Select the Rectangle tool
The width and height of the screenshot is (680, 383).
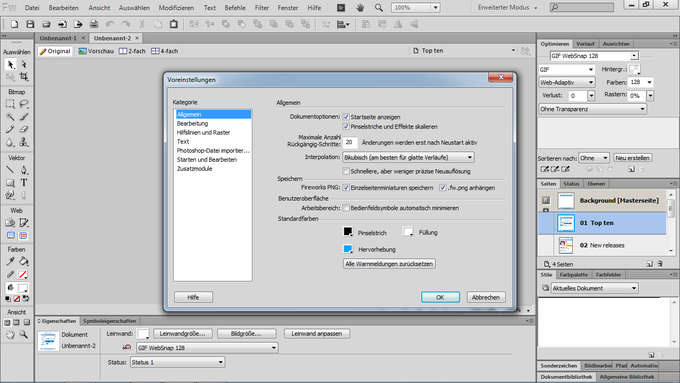(x=10, y=183)
